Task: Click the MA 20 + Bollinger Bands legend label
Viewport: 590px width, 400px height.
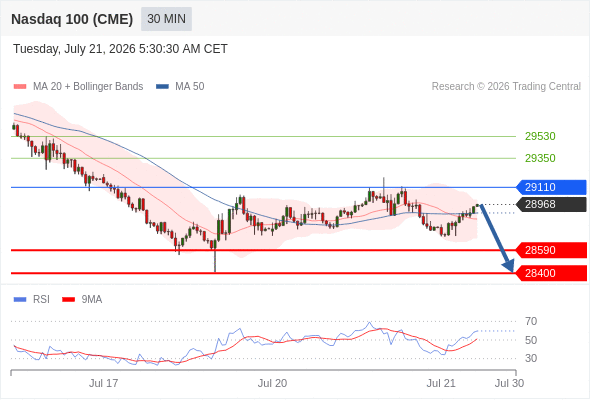Action: [88, 87]
